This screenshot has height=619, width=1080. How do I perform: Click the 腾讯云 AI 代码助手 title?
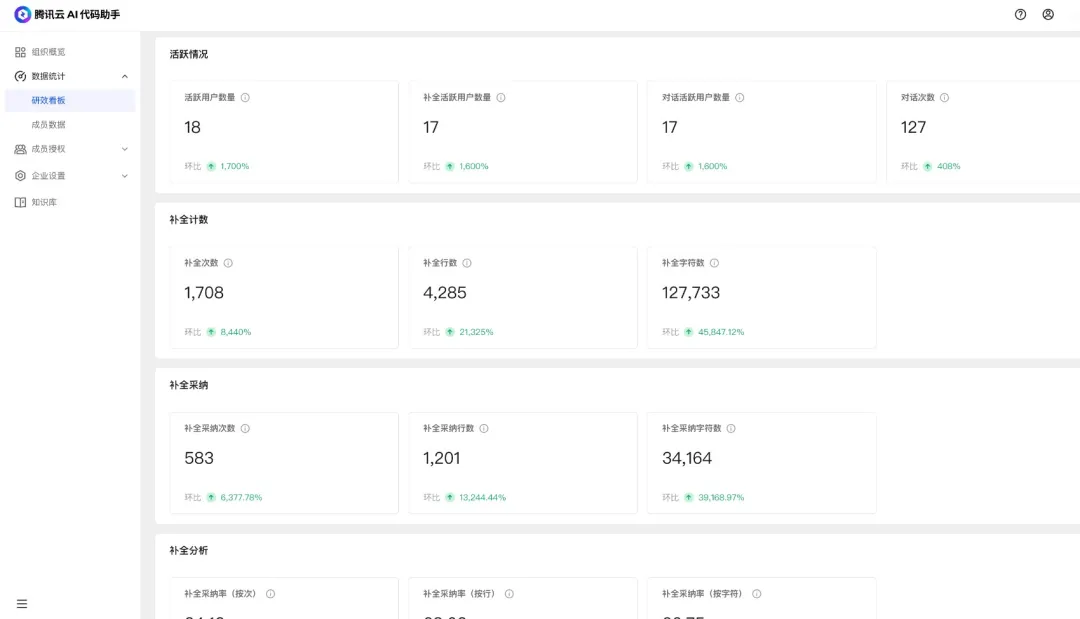pyautogui.click(x=77, y=14)
